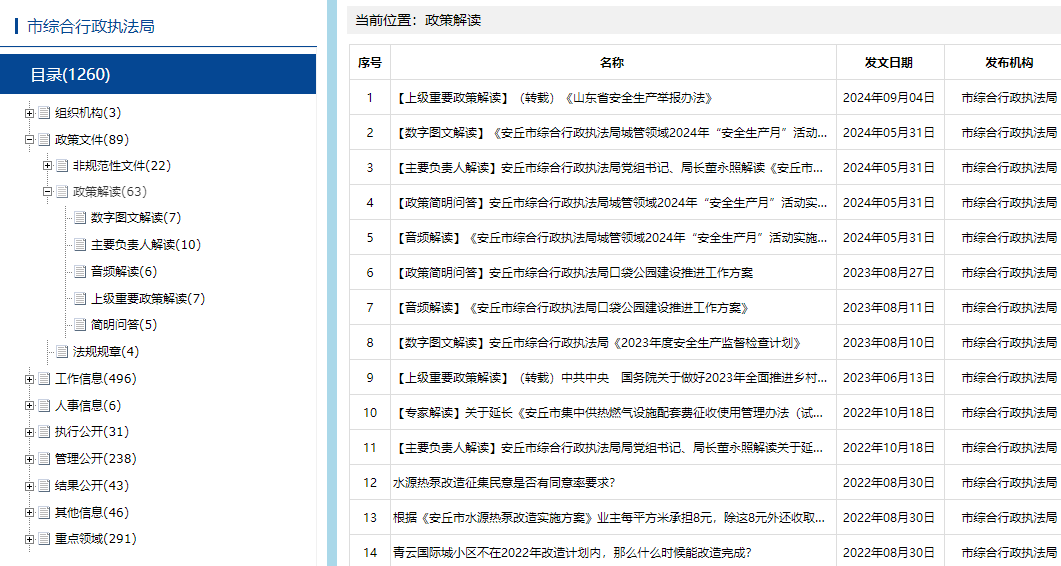Click document icon beside 政策文件(89)
1061x566 pixels.
pos(44,139)
